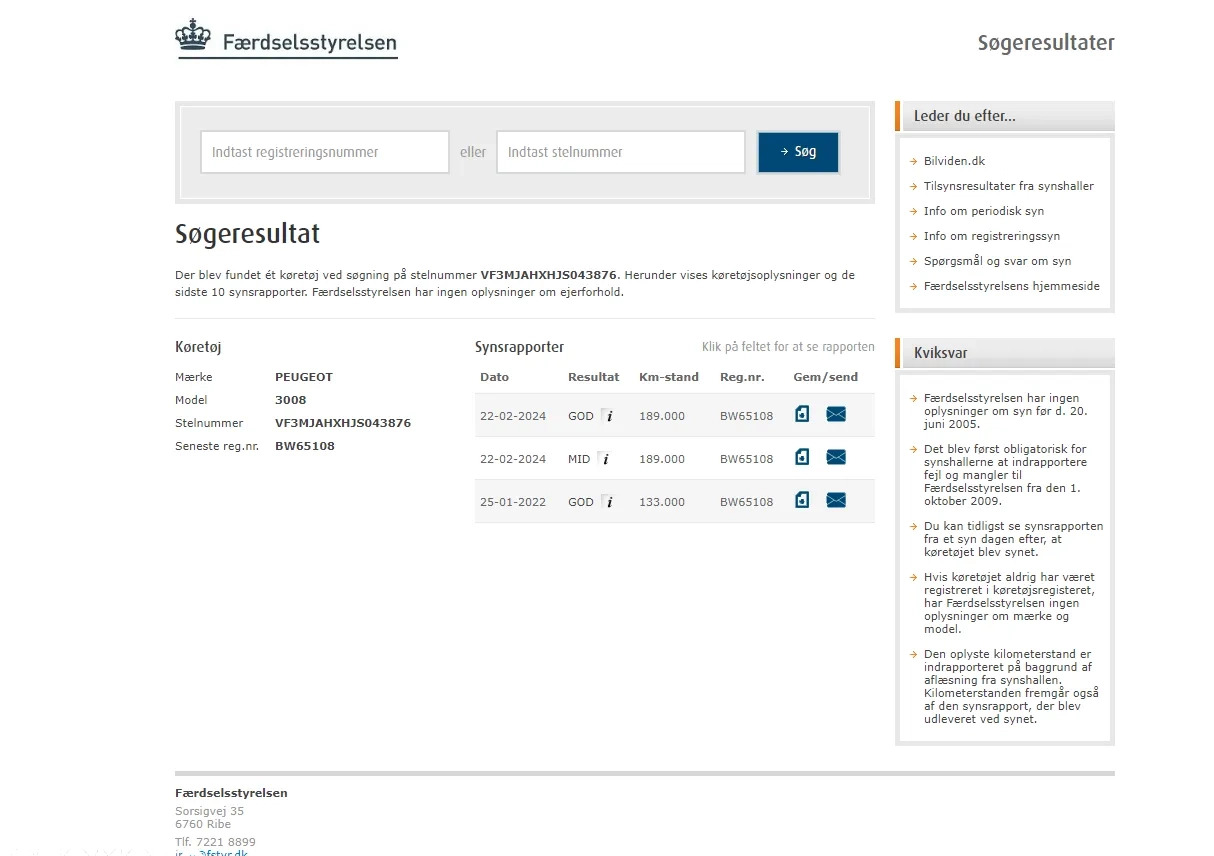Open info icon for 25-01-2022 GOD result
1214x856 pixels.
point(608,502)
